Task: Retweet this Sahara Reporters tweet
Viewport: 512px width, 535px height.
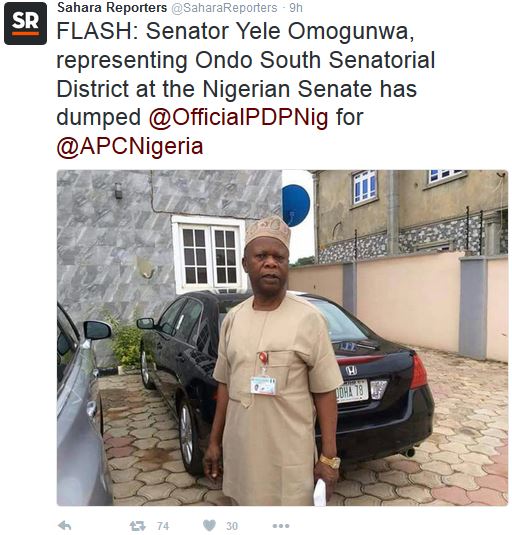Action: [x=137, y=526]
